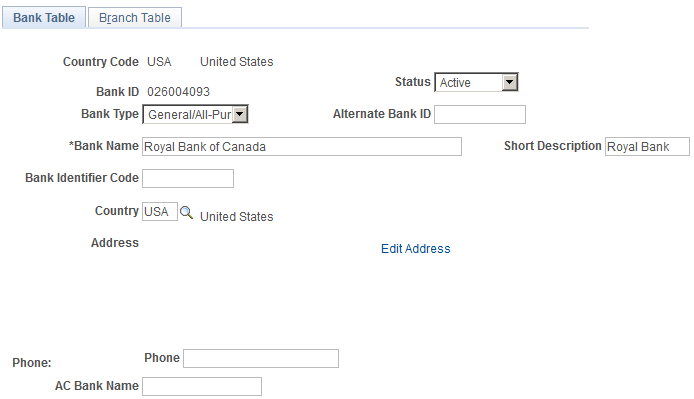Focus the Country code input box
694x399 pixels.
[160, 212]
